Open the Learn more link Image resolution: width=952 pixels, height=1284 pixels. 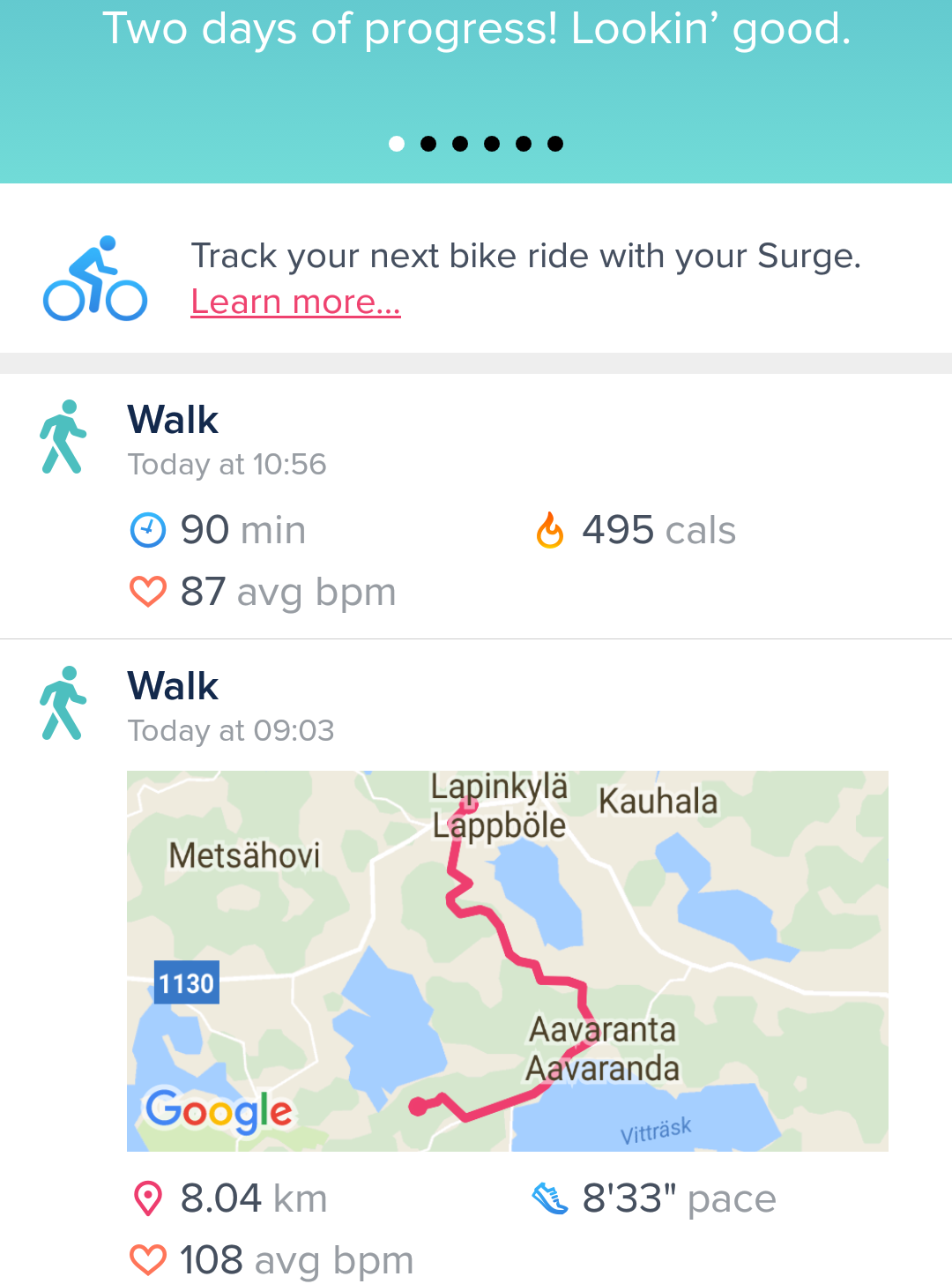click(x=295, y=302)
